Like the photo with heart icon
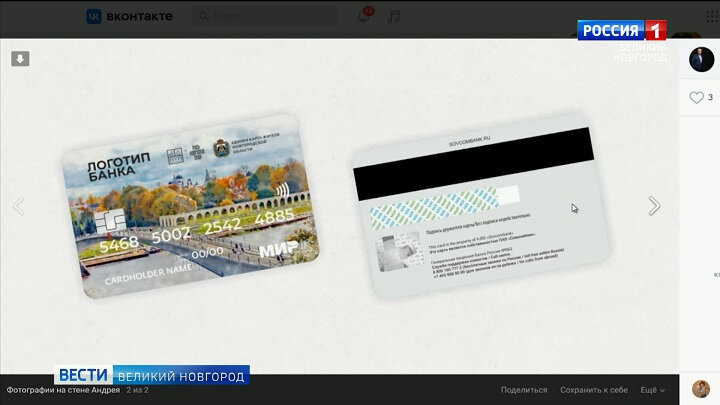Image resolution: width=720 pixels, height=405 pixels. (696, 97)
